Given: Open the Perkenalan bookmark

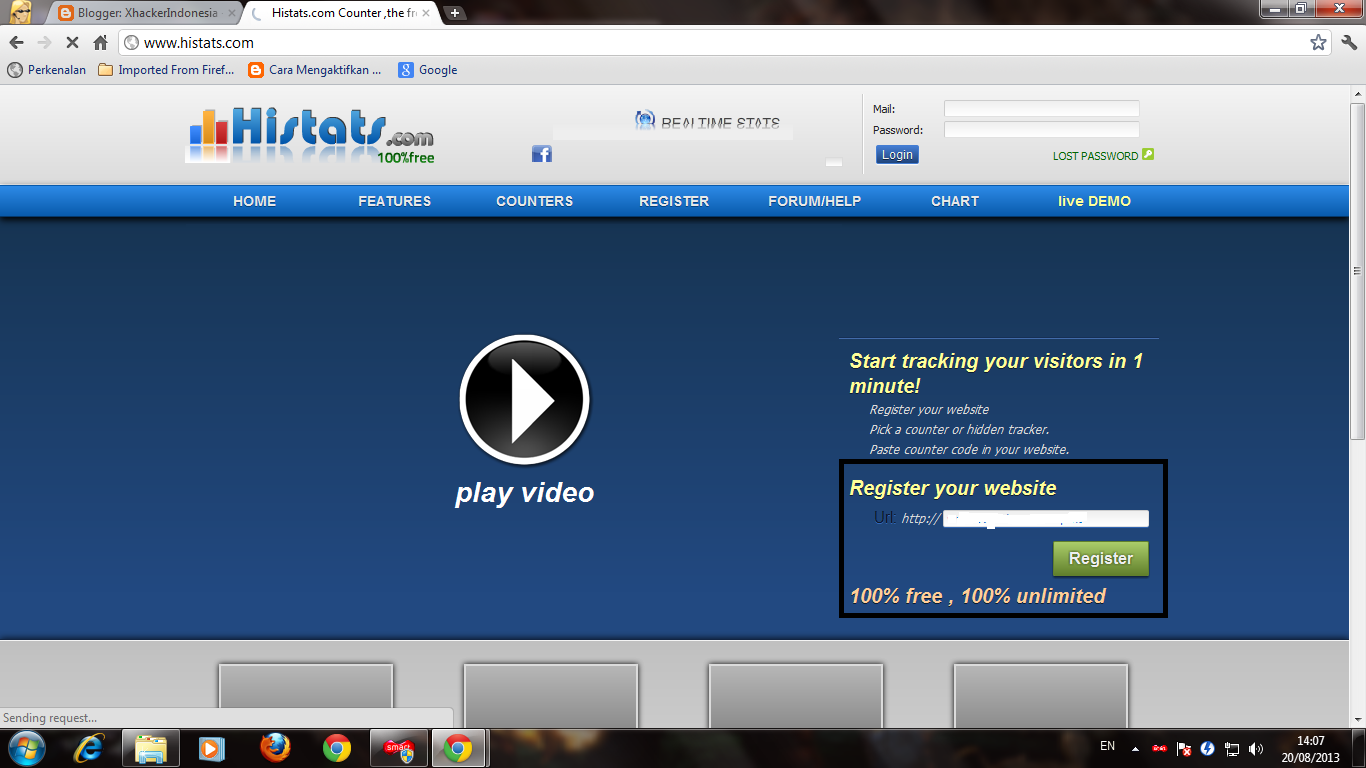Looking at the screenshot, I should tap(47, 70).
